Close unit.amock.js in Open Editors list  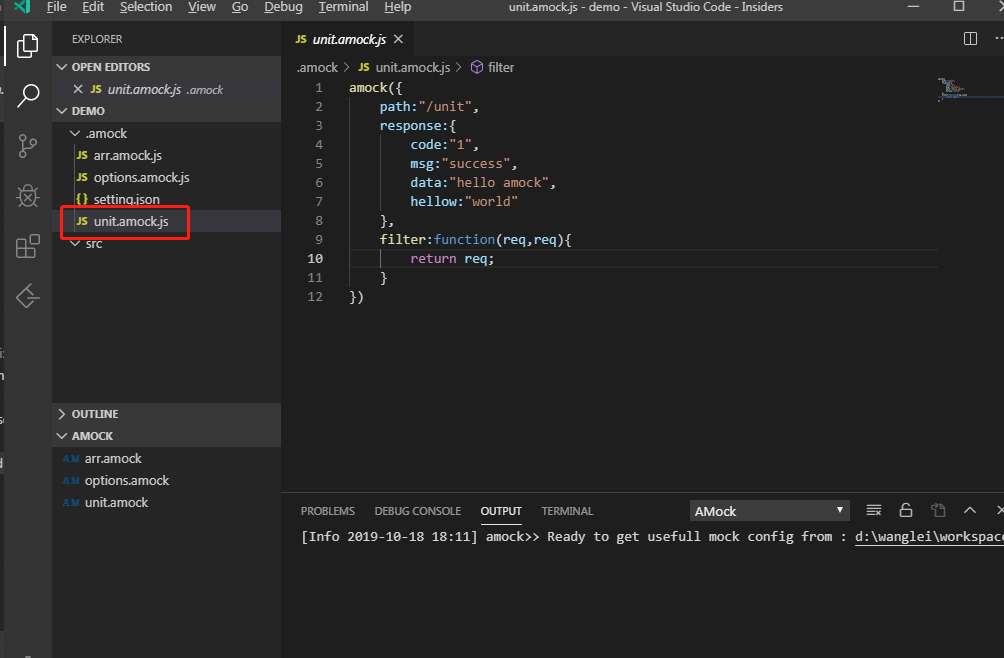78,89
